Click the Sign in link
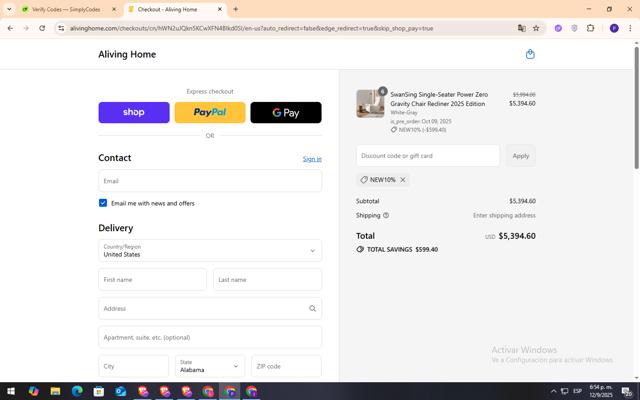 click(312, 159)
